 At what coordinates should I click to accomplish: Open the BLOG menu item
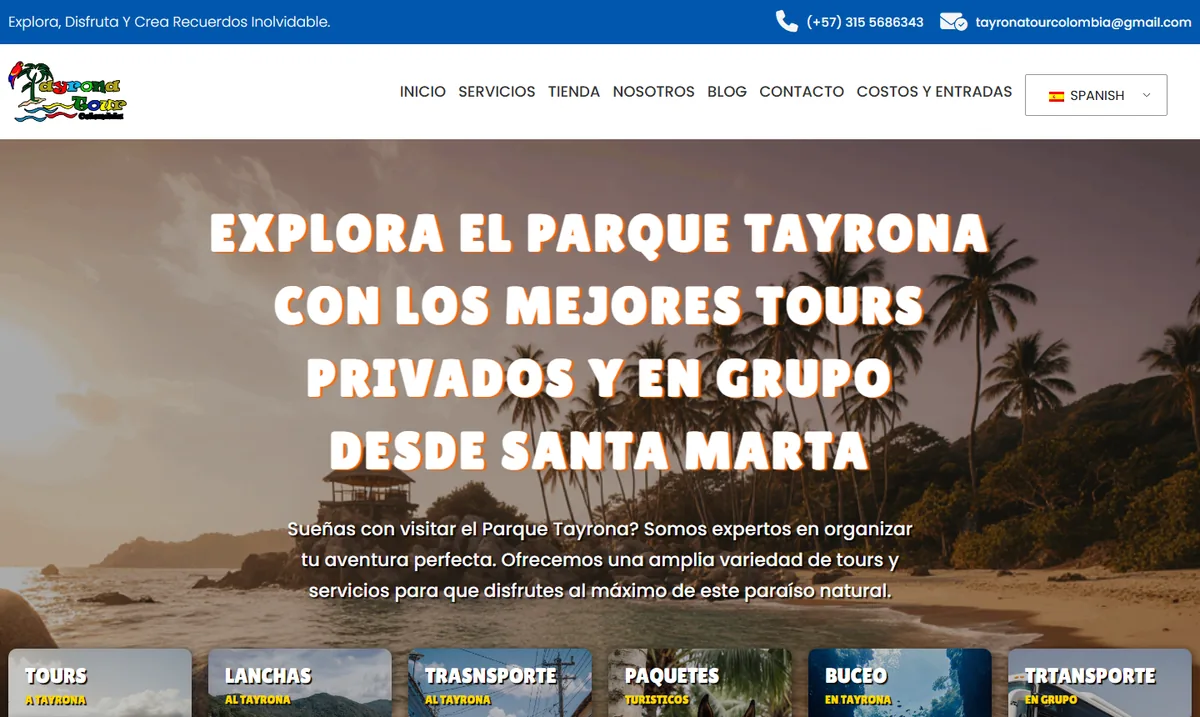click(727, 91)
